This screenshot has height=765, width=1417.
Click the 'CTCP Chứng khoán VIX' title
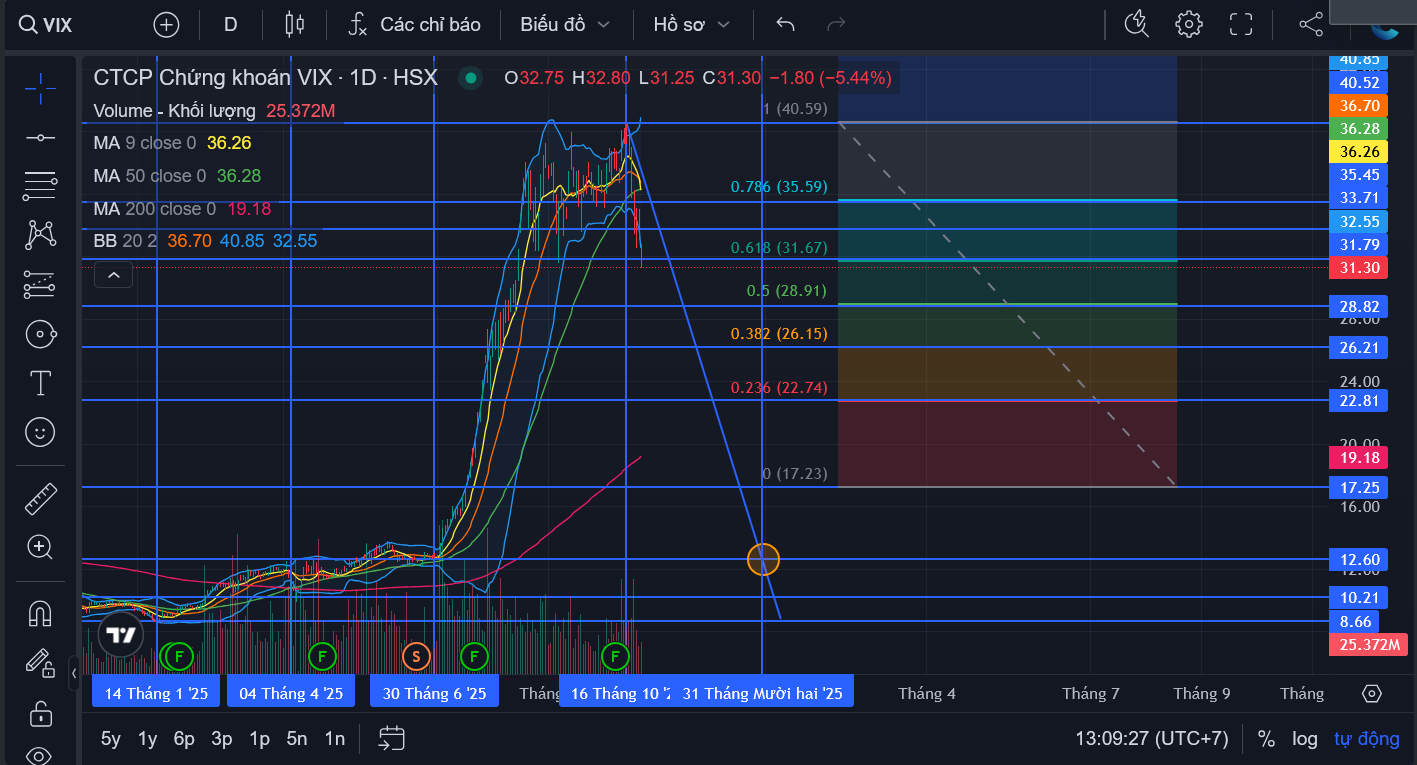click(212, 77)
